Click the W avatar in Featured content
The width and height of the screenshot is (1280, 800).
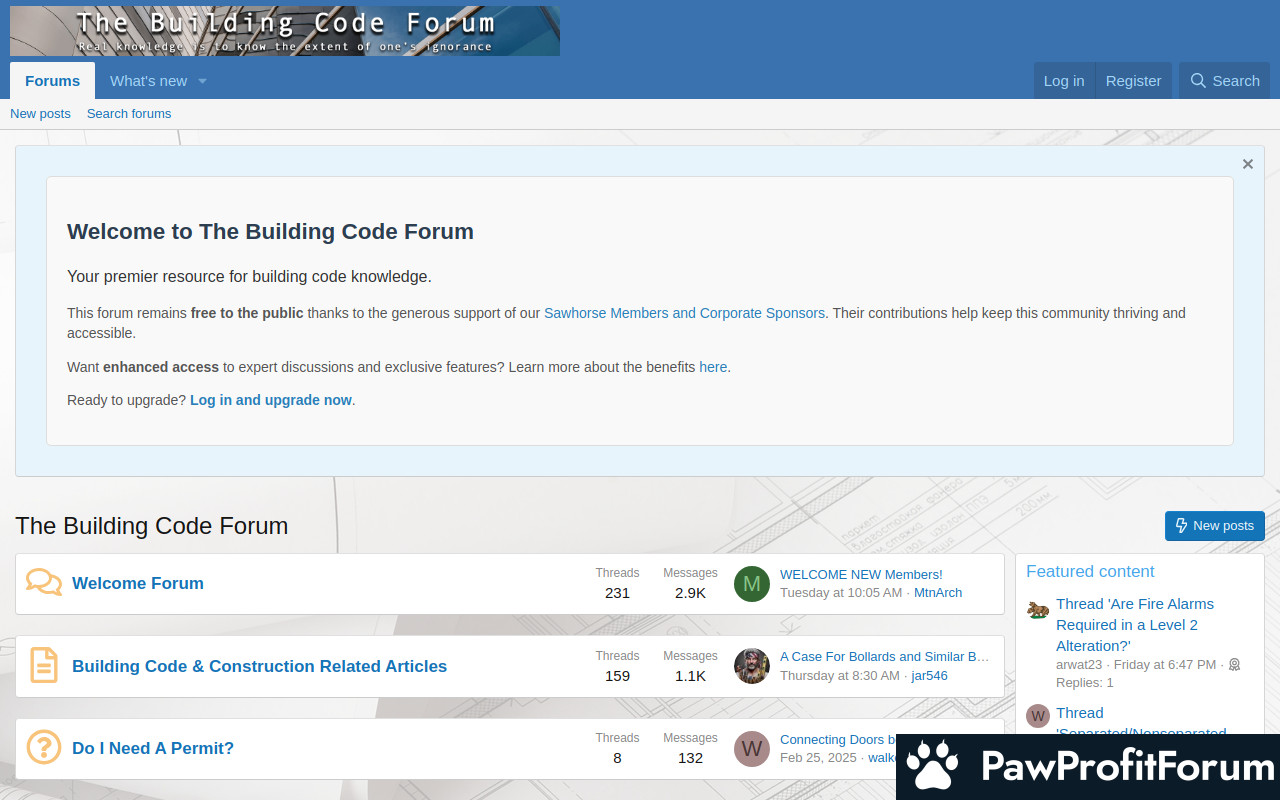[x=1038, y=715]
